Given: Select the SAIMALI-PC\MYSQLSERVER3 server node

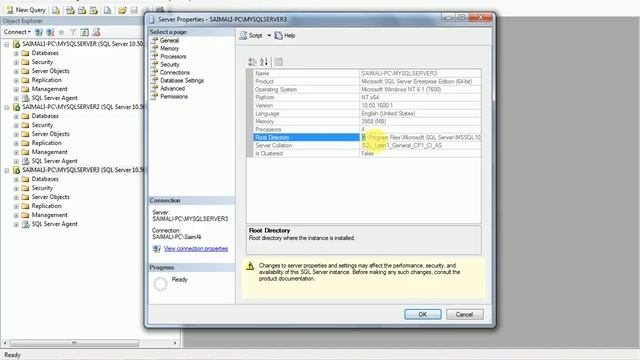Looking at the screenshot, I should [83, 170].
